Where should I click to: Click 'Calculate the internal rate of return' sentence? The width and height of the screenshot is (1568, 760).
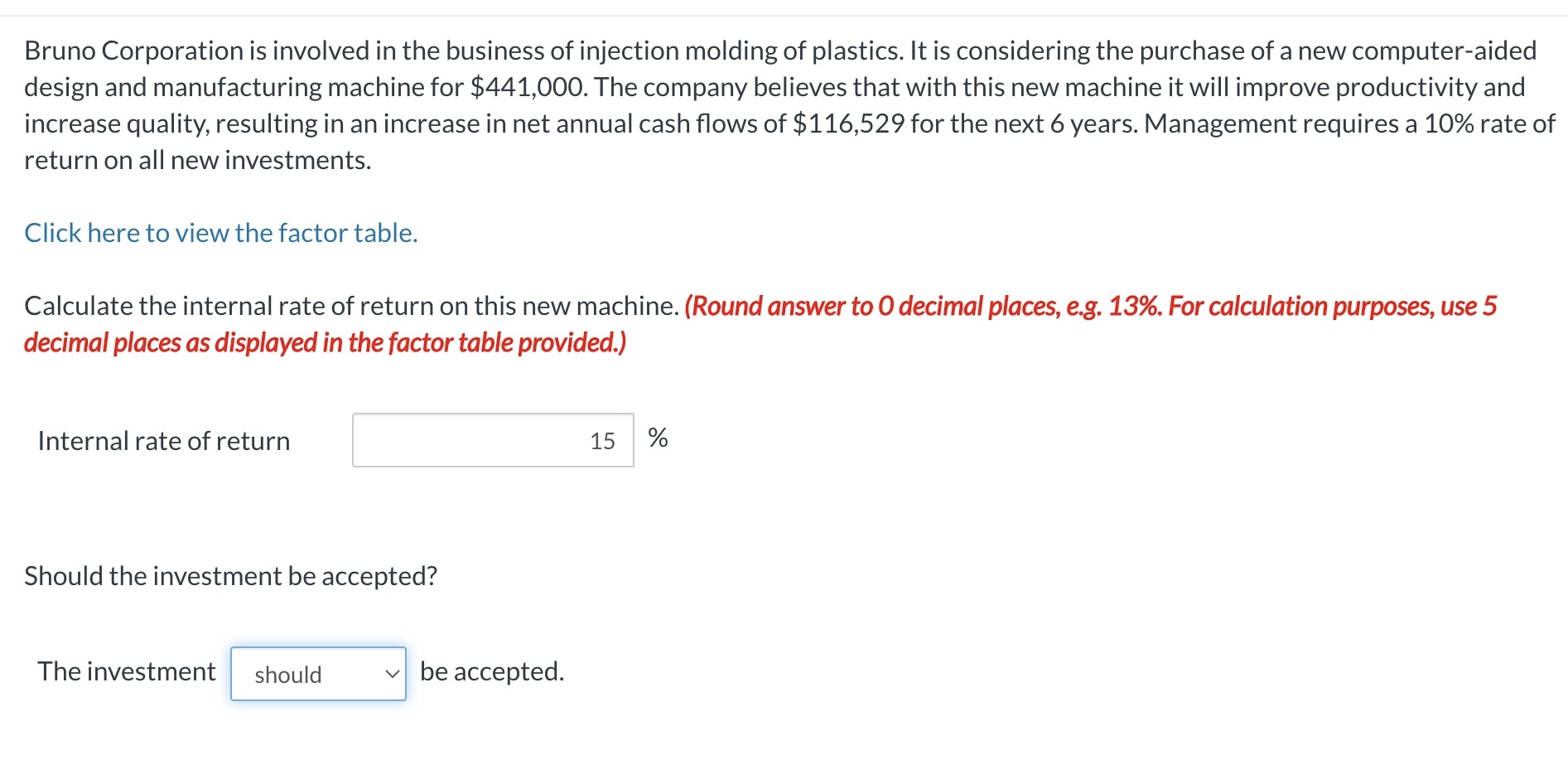click(x=351, y=306)
